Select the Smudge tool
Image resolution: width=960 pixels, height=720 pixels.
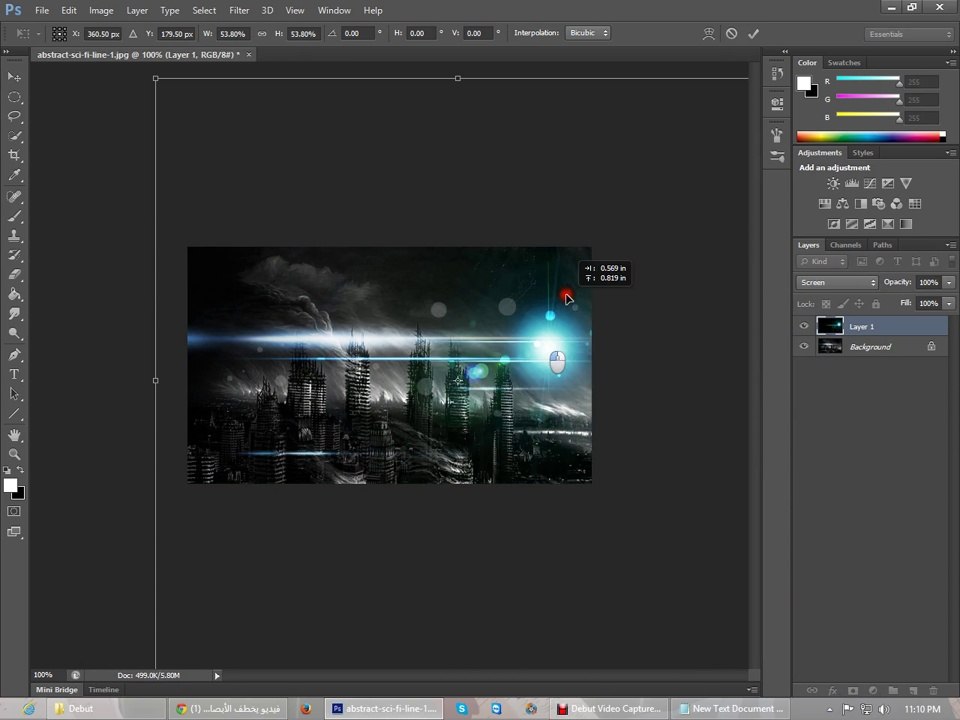(x=14, y=314)
